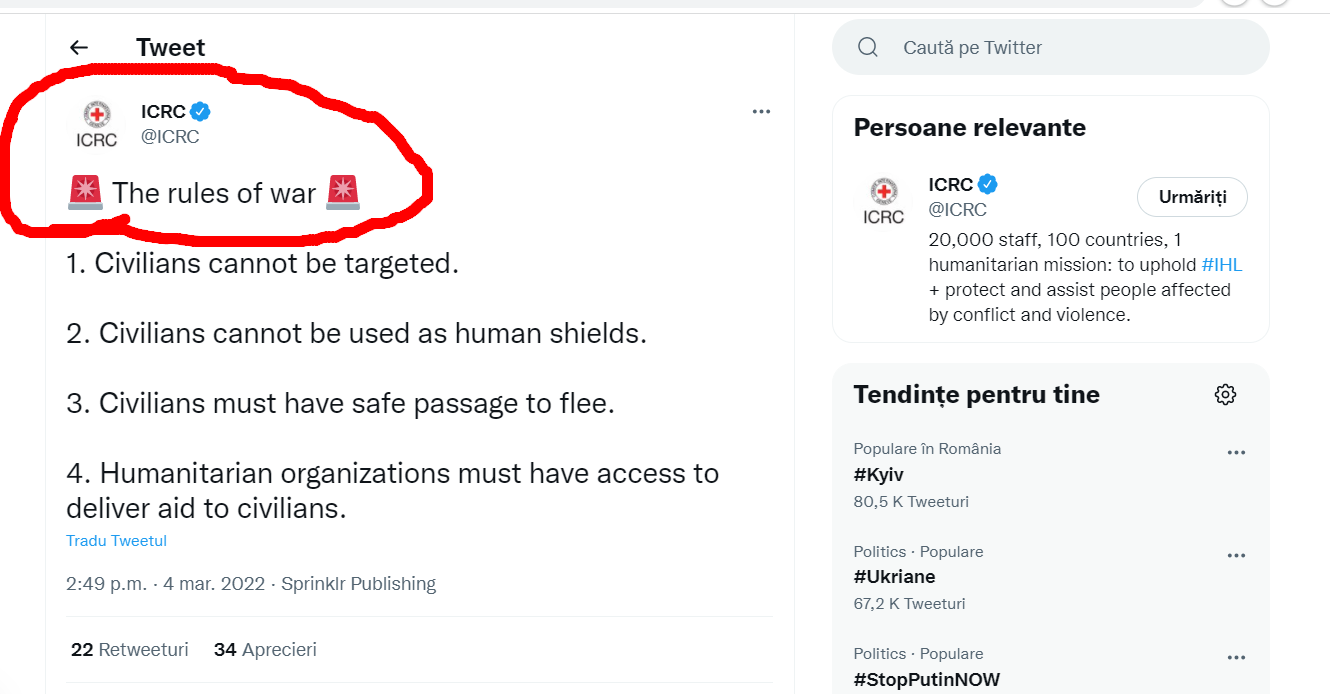The image size is (1330, 694).
Task: View the 22 Retweeturi list
Action: [x=130, y=650]
